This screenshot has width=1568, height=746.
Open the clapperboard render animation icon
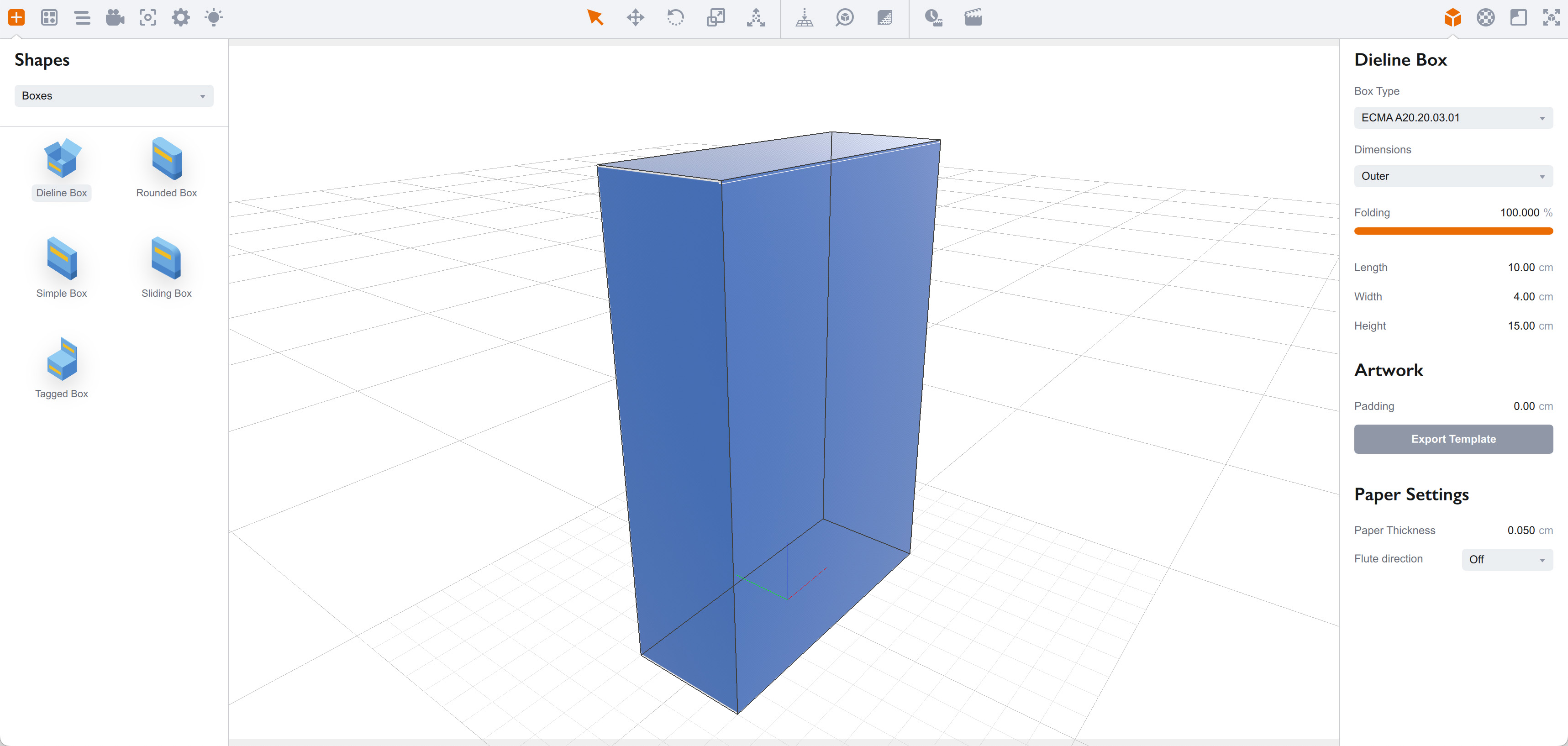tap(973, 17)
